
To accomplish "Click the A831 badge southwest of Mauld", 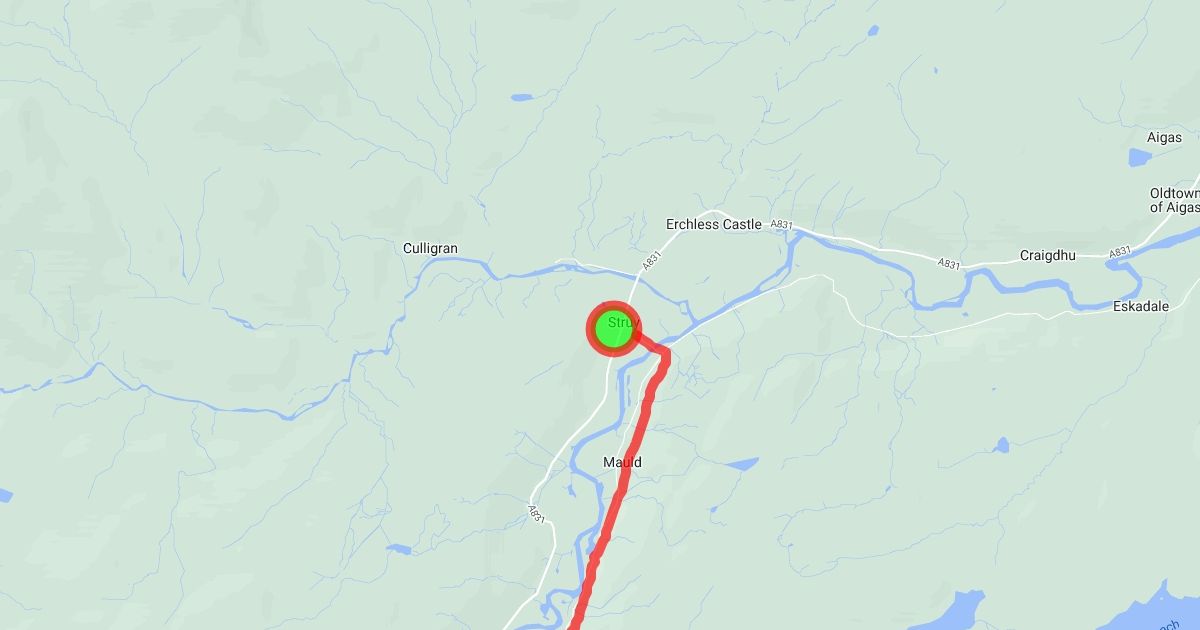I will [x=537, y=513].
